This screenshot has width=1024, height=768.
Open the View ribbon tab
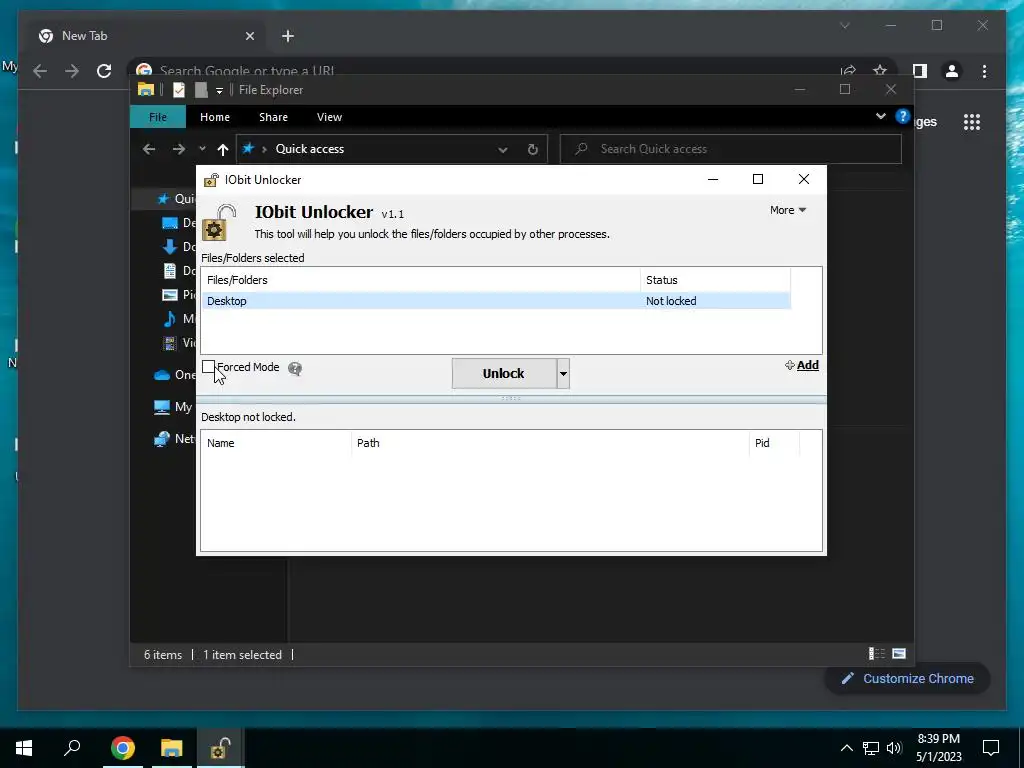pyautogui.click(x=329, y=117)
